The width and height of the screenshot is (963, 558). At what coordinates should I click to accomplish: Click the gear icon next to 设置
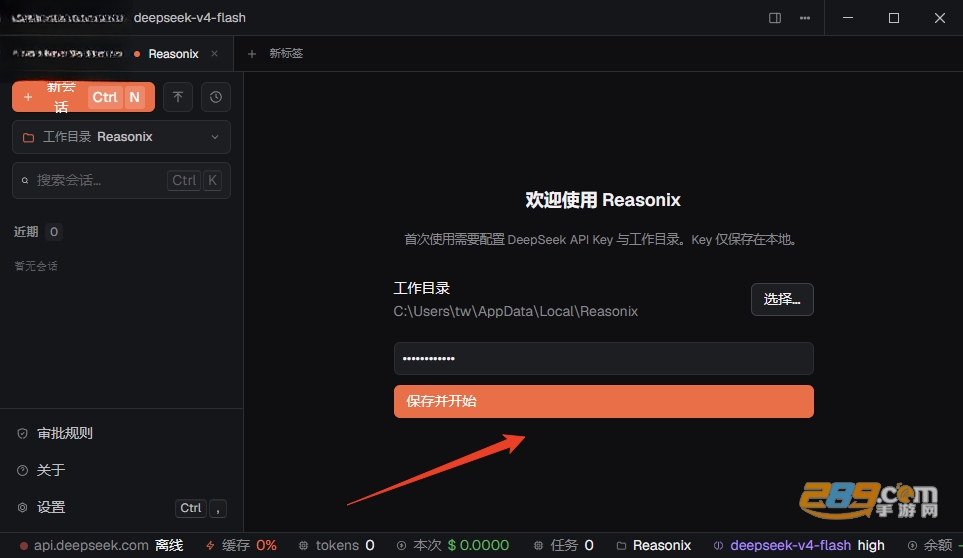22,508
